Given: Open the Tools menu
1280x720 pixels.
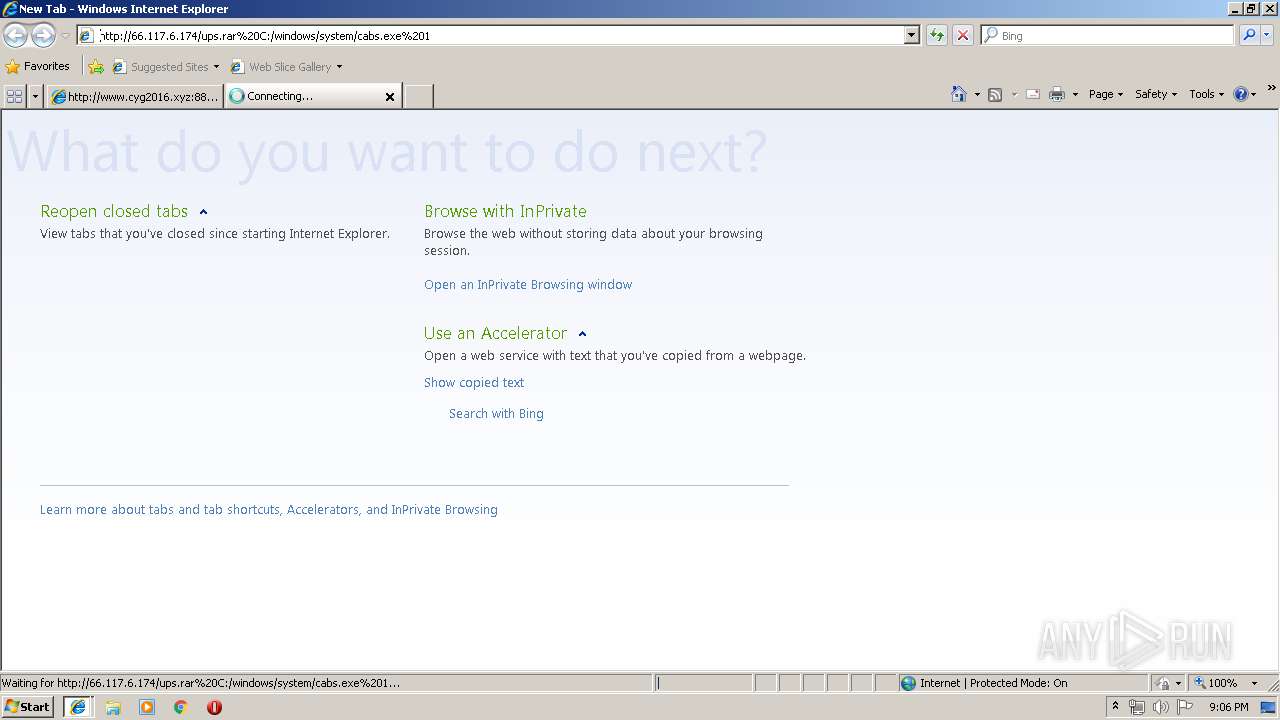Looking at the screenshot, I should [1206, 94].
